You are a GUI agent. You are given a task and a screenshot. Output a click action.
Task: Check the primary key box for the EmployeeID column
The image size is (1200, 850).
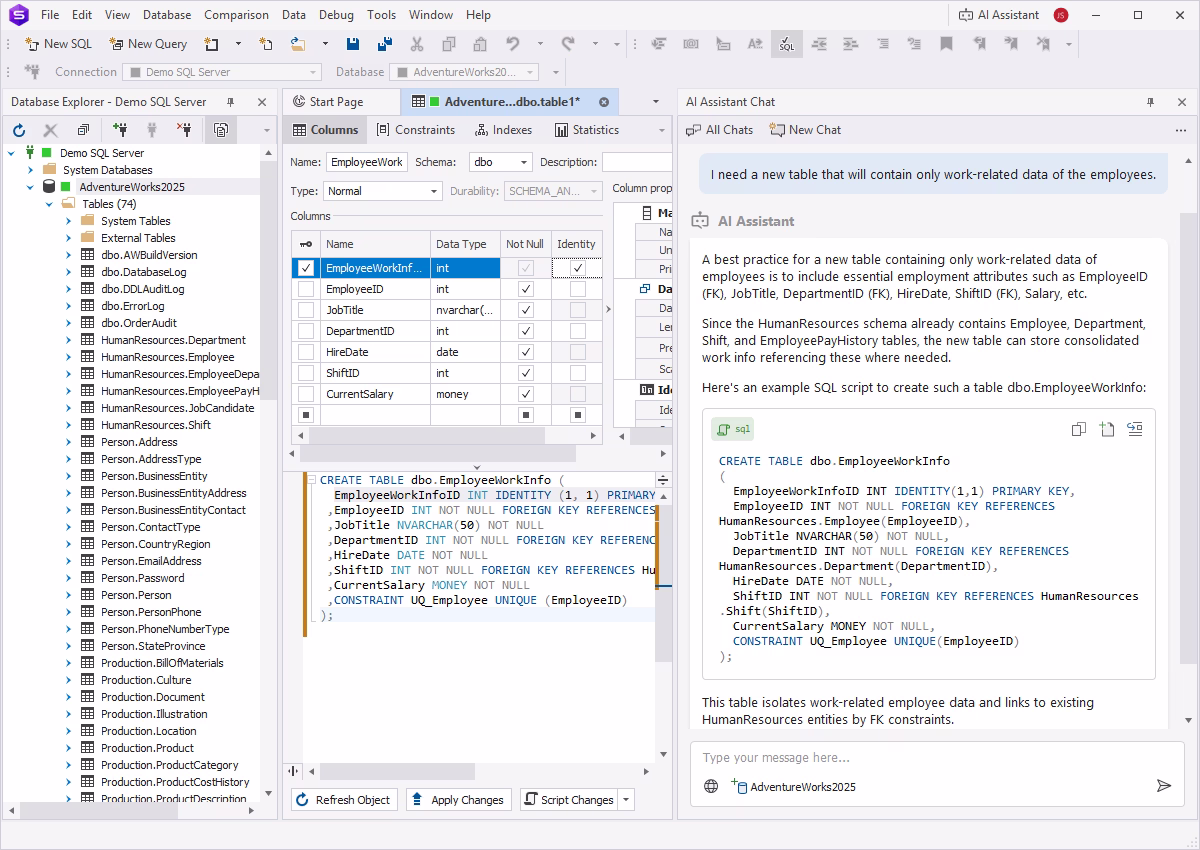pos(306,289)
